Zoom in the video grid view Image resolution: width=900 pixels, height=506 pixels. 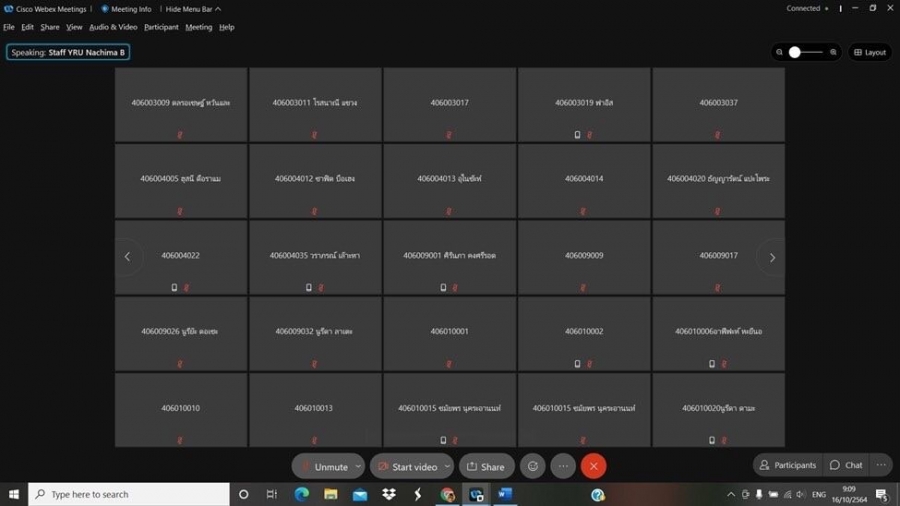click(x=833, y=52)
